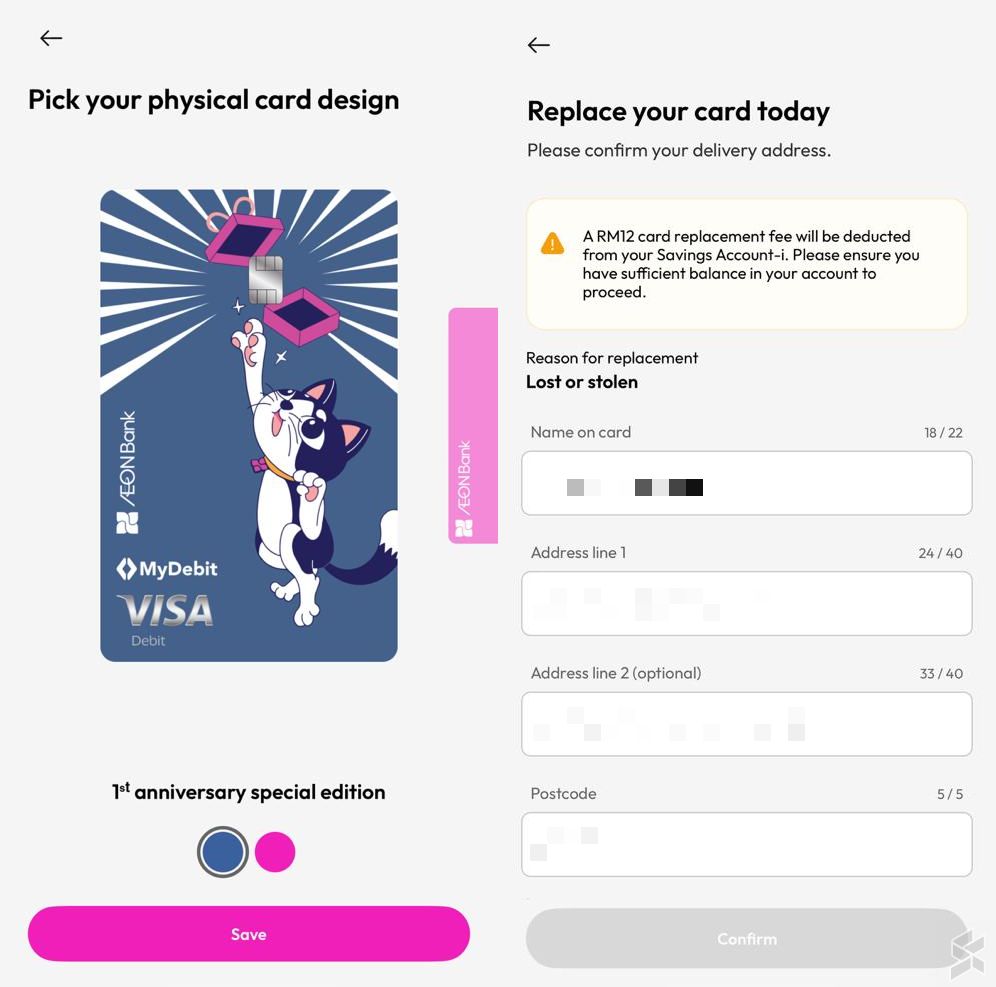This screenshot has width=996, height=987.
Task: Choose the pink card design swatch
Action: [275, 852]
